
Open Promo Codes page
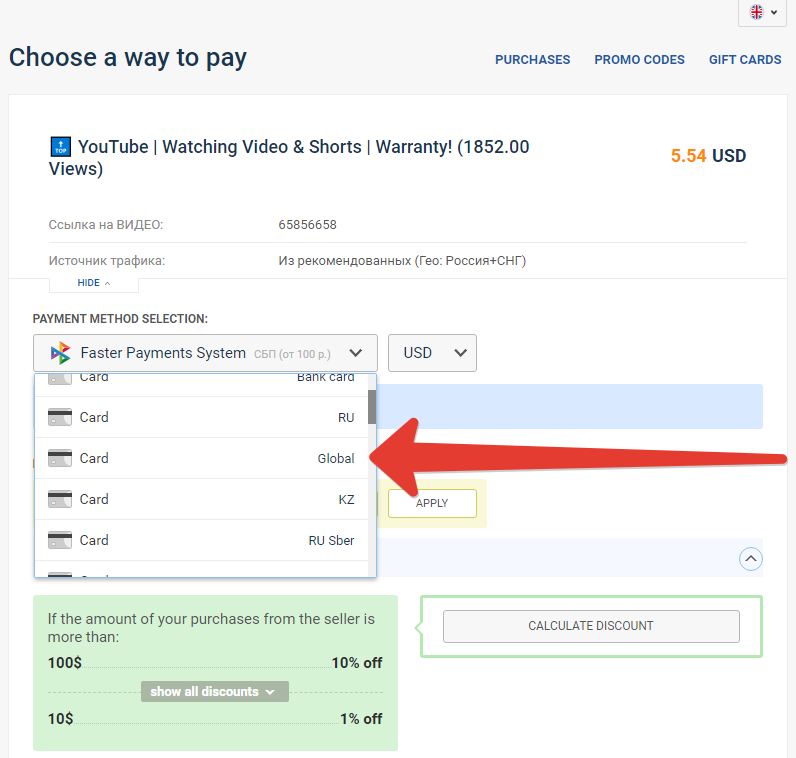point(639,60)
